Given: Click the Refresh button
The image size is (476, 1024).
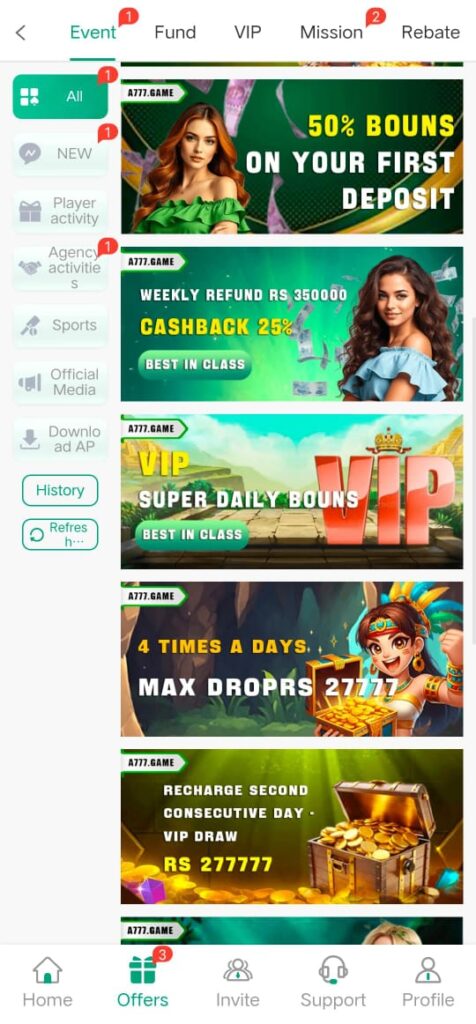Looking at the screenshot, I should tap(60, 534).
